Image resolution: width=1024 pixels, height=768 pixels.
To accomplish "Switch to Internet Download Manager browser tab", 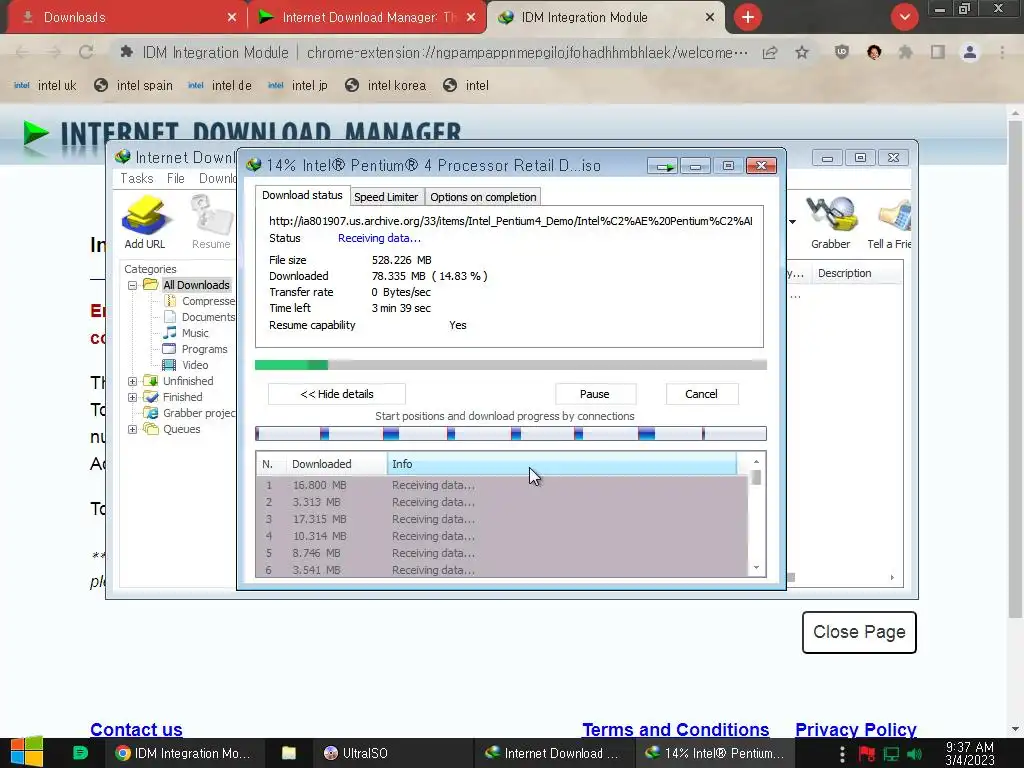I will 368,18.
